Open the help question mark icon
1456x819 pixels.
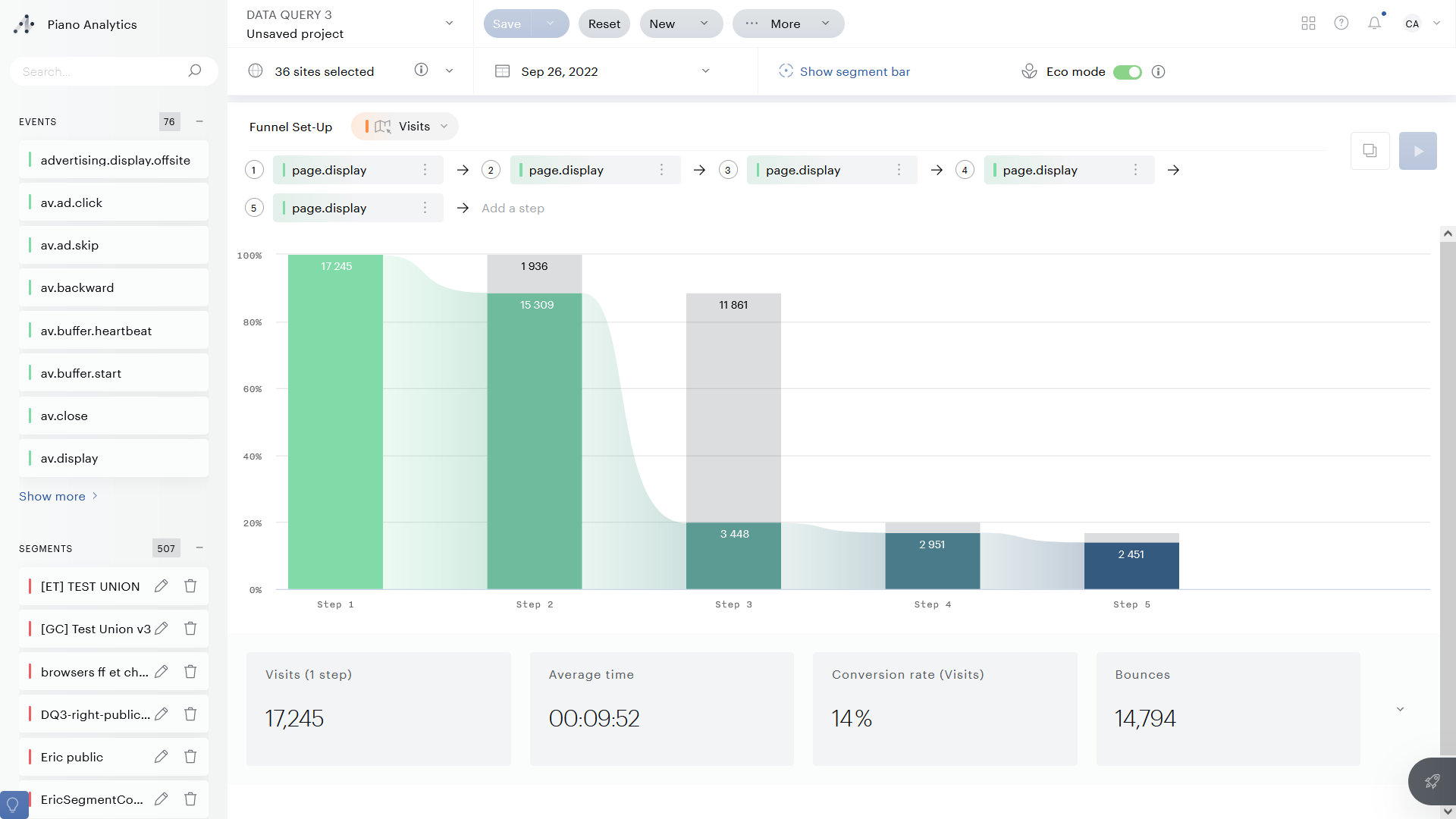[x=1341, y=24]
